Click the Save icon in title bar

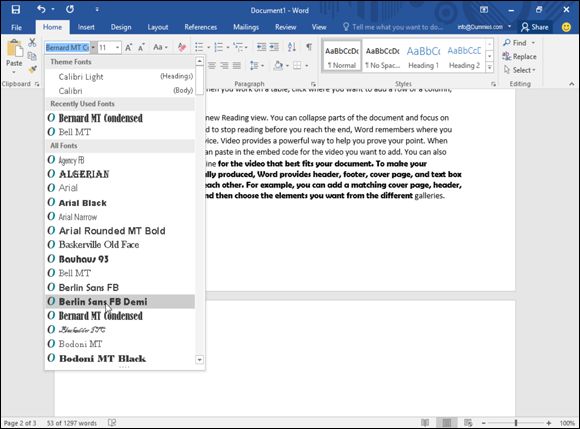click(x=16, y=10)
